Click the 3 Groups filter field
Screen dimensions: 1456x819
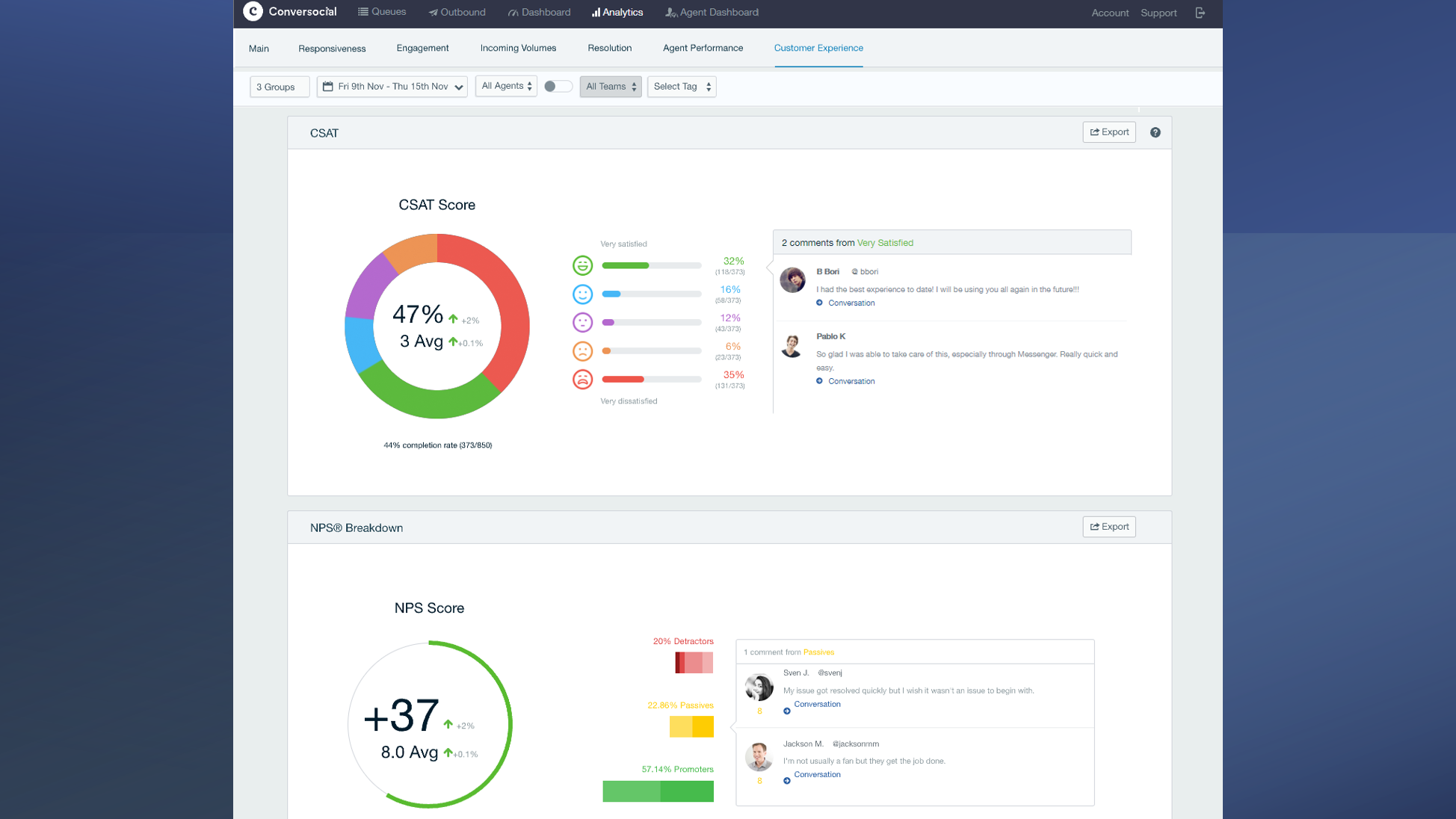[x=279, y=87]
